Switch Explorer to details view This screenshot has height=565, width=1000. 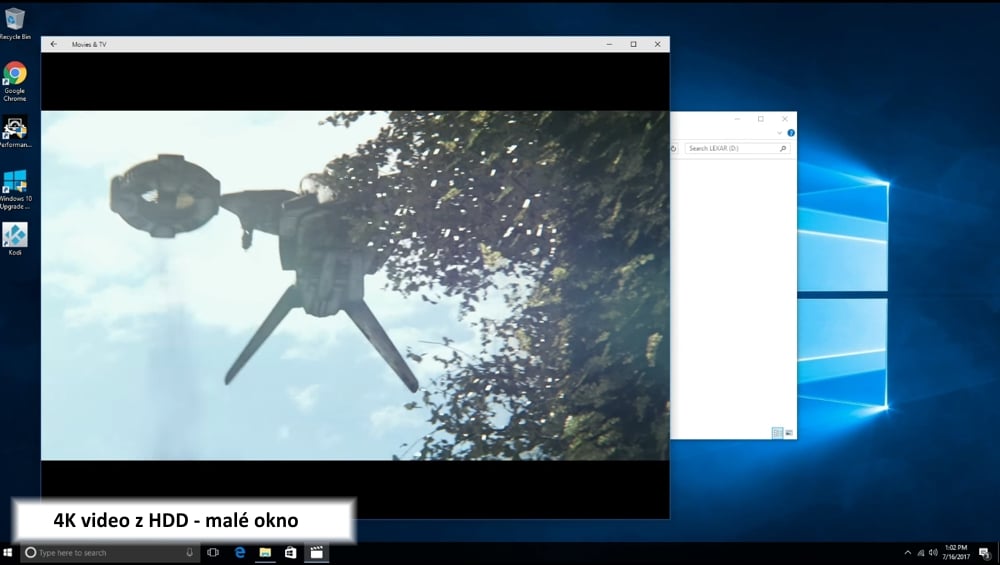tap(777, 433)
